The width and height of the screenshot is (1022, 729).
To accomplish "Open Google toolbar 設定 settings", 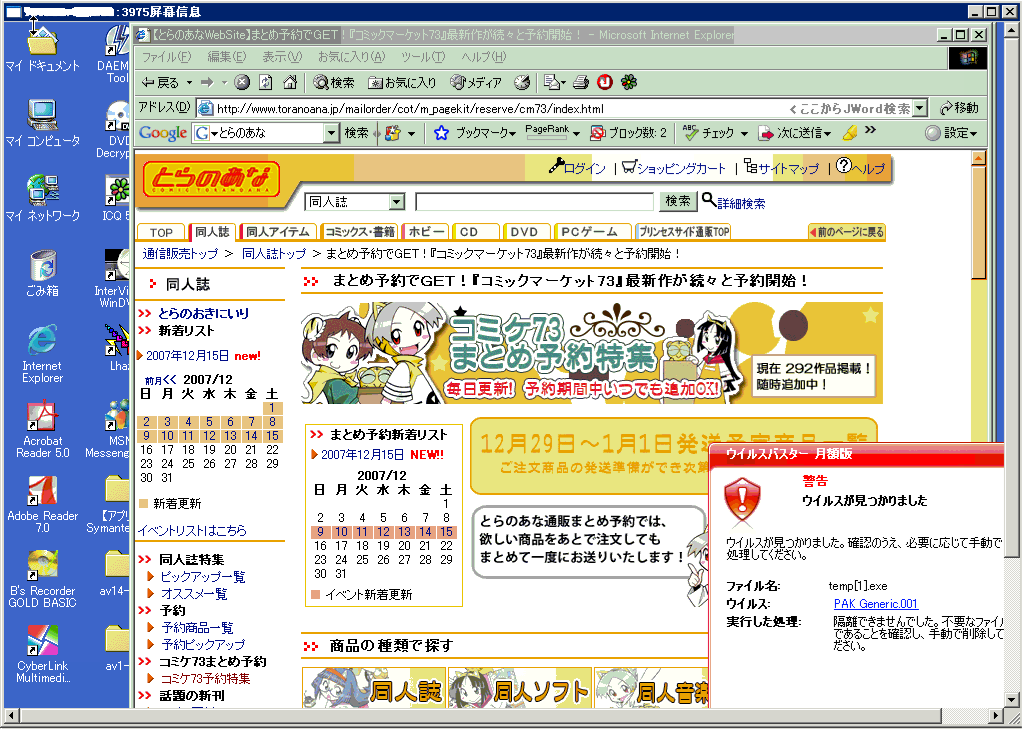I will pyautogui.click(x=951, y=133).
